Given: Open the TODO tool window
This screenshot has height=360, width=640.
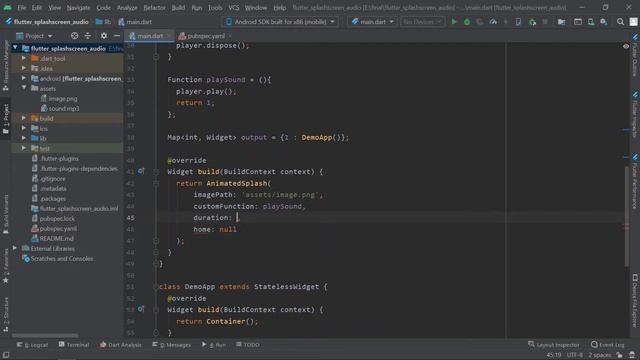Looking at the screenshot, I should pyautogui.click(x=248, y=345).
